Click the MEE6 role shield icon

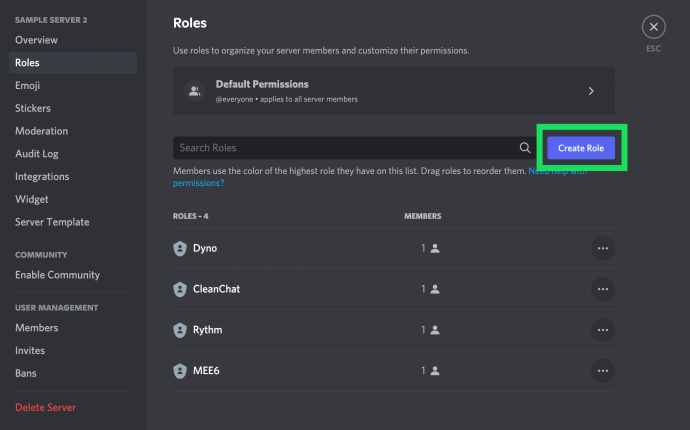(x=180, y=370)
